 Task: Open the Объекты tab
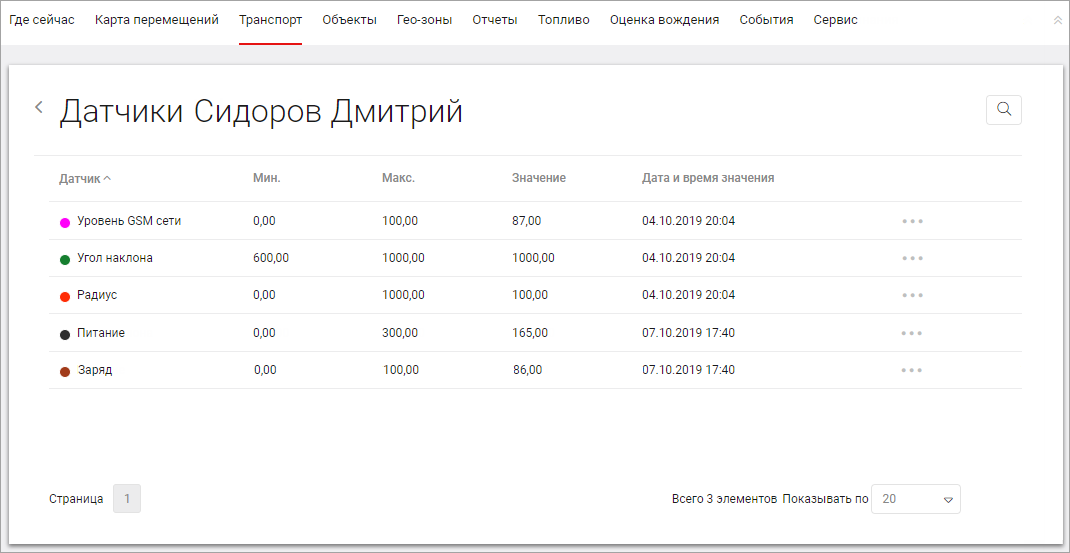(x=349, y=20)
